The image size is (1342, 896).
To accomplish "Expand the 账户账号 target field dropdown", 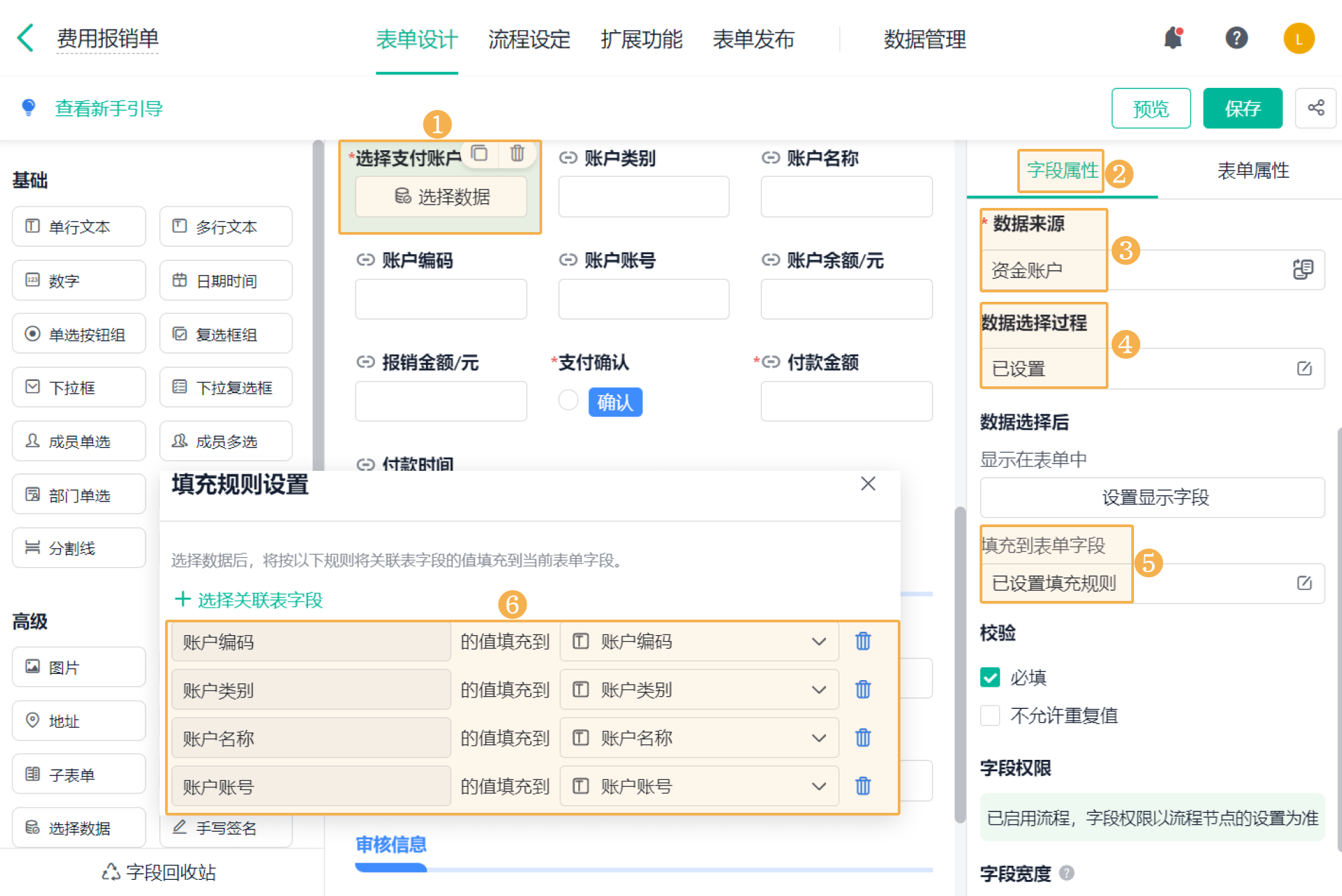I will pos(819,787).
